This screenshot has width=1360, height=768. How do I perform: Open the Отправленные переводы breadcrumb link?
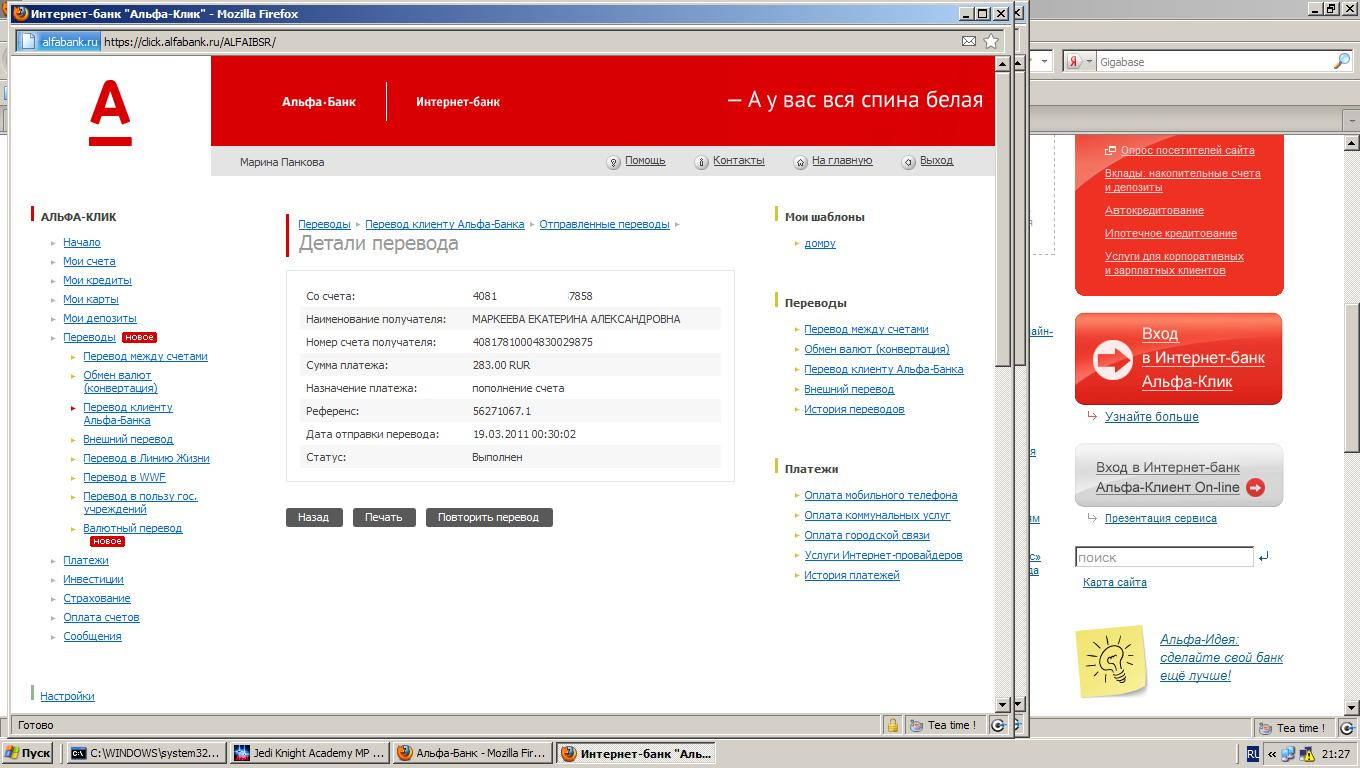tap(604, 224)
